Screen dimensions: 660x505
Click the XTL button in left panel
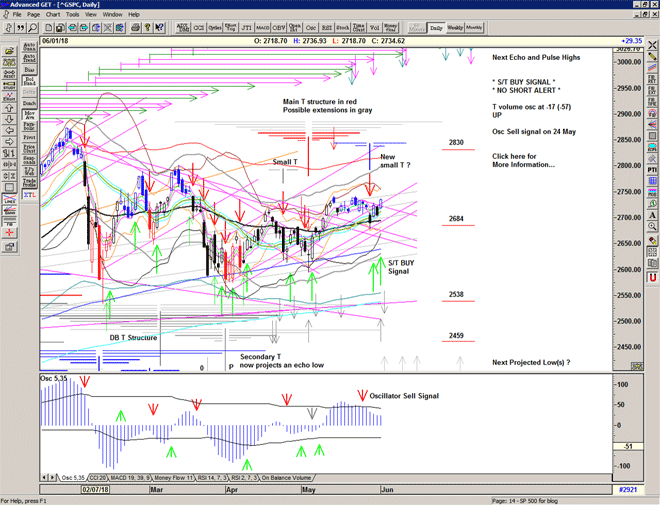pyautogui.click(x=29, y=196)
